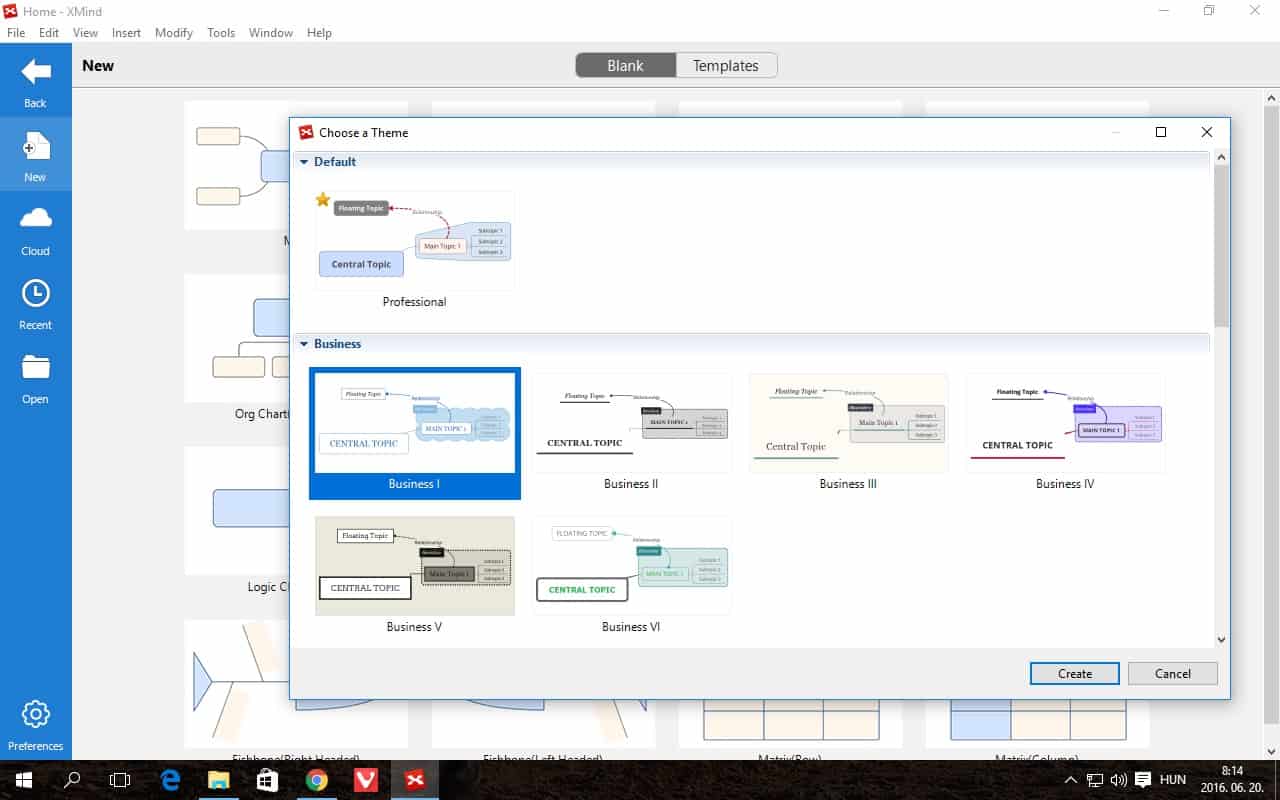Collapse the Business theme group
1280x800 pixels.
pyautogui.click(x=304, y=344)
